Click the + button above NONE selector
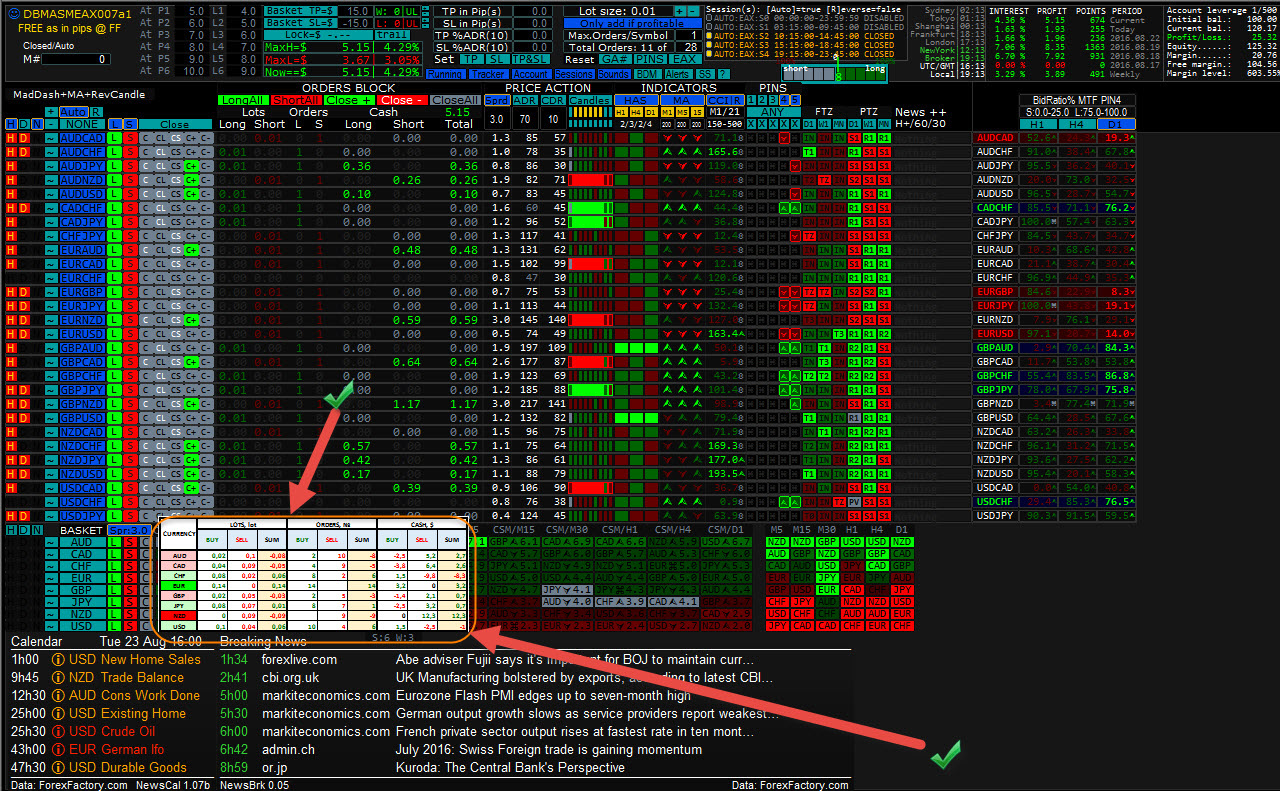This screenshot has height=791, width=1280. coord(51,112)
